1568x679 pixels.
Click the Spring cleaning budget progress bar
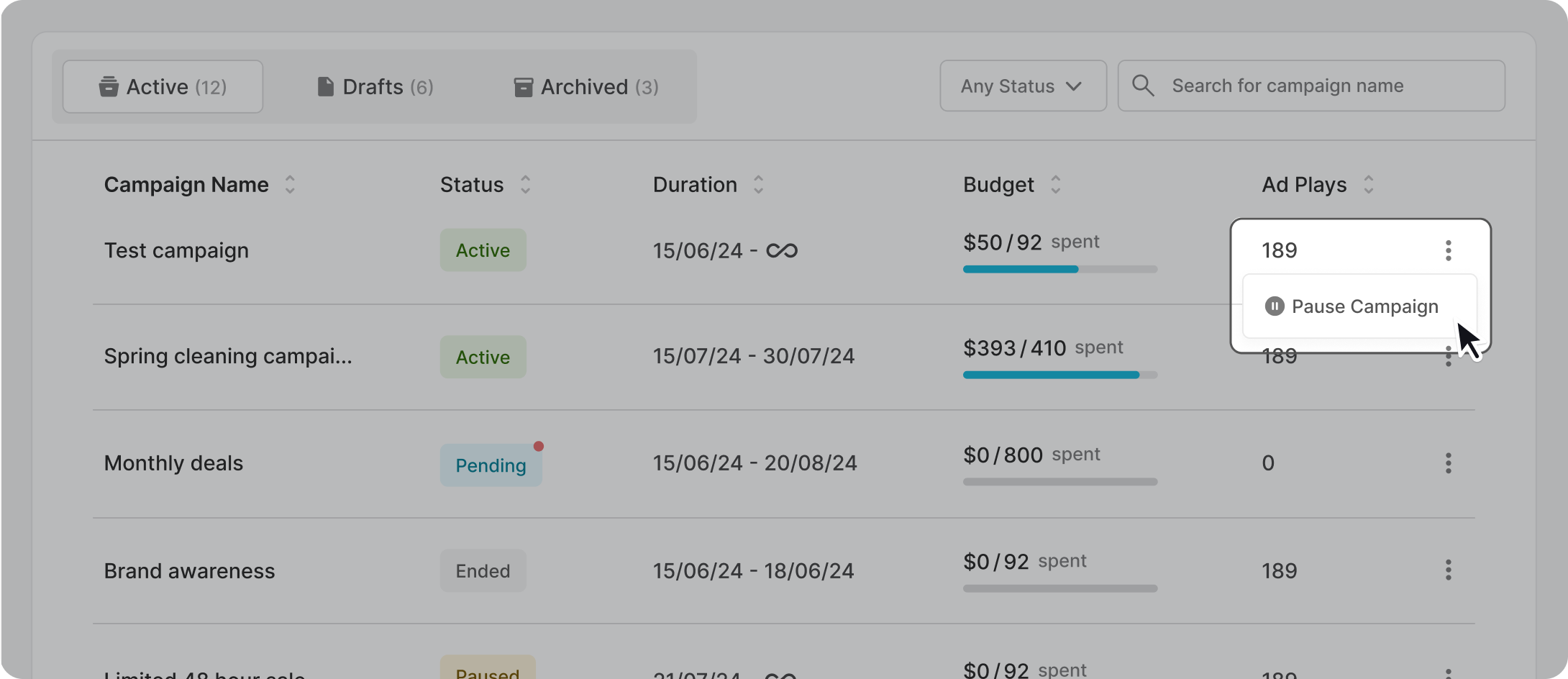click(x=1059, y=375)
